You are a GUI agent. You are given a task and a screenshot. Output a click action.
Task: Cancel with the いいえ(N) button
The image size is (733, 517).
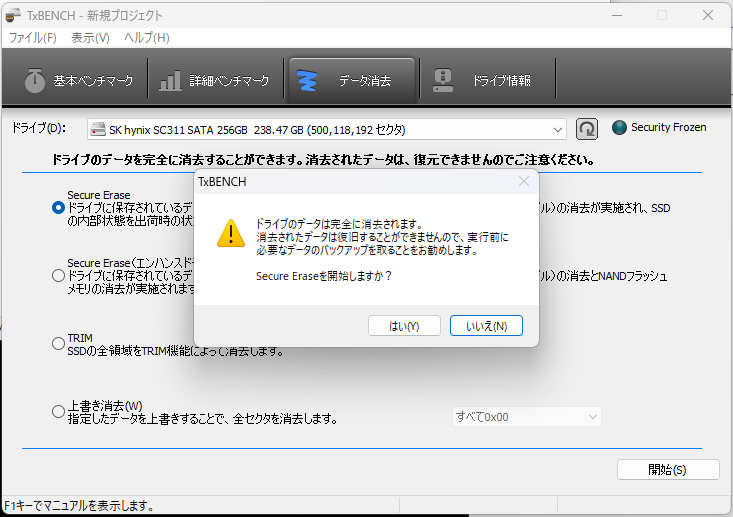pyautogui.click(x=486, y=326)
